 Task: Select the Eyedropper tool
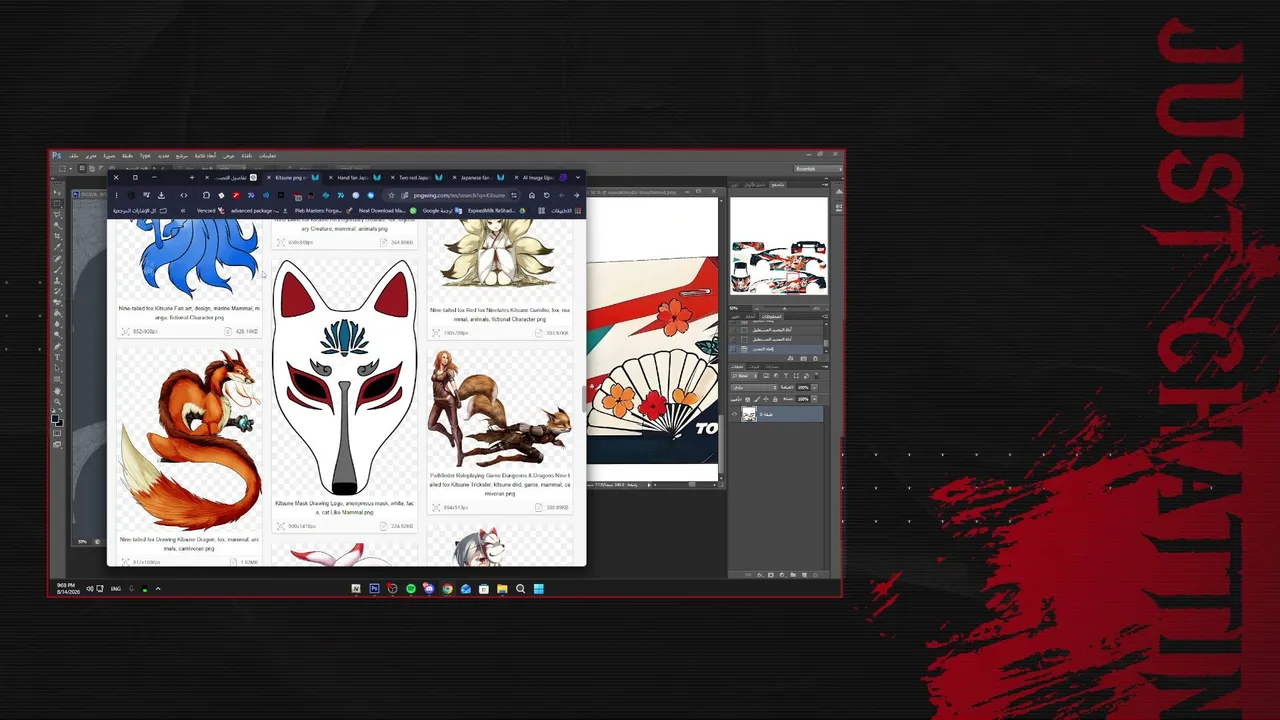coord(57,247)
